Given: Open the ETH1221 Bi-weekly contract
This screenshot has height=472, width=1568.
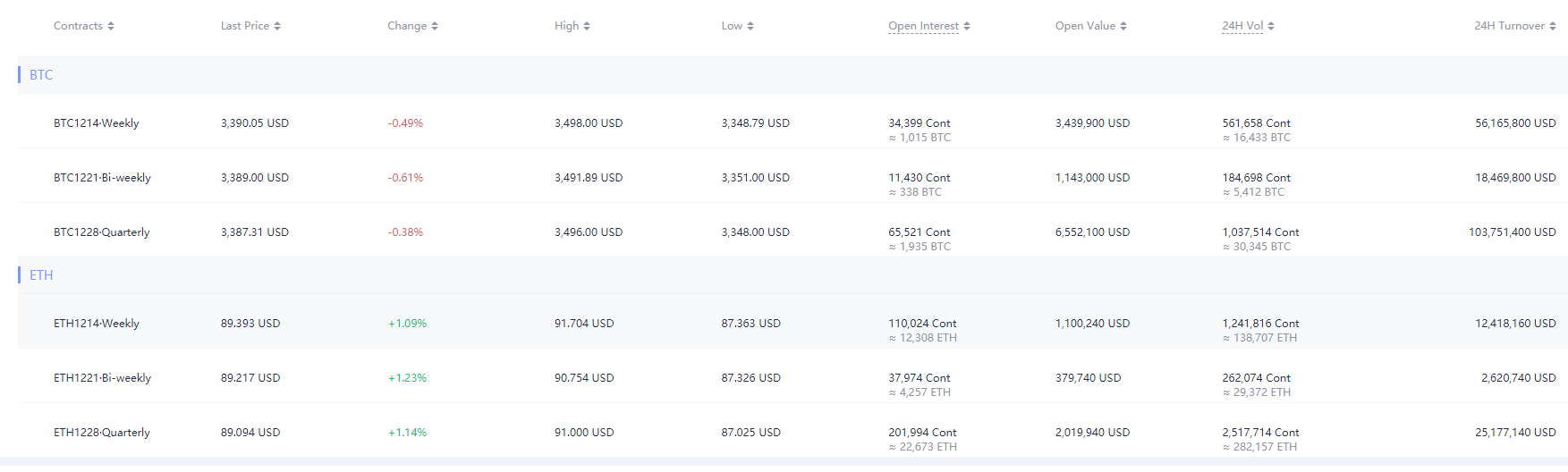Looking at the screenshot, I should click(x=102, y=378).
